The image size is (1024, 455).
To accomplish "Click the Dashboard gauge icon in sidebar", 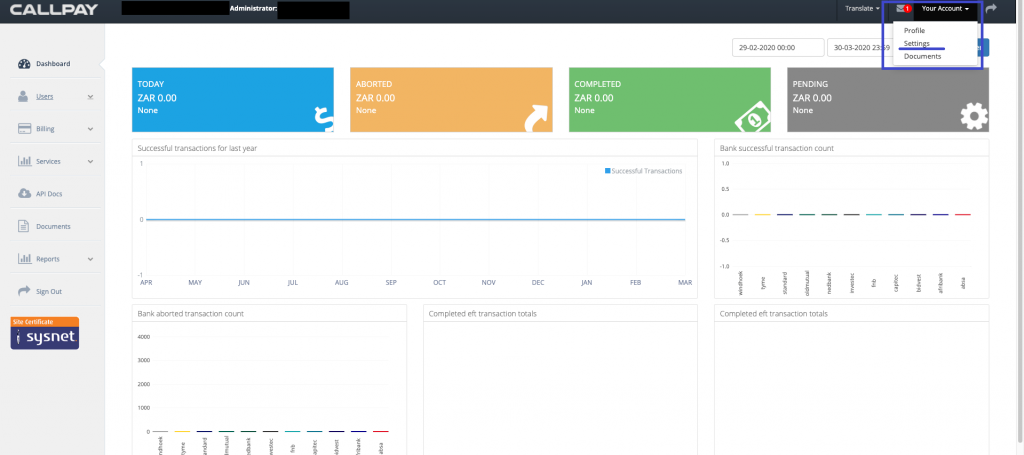I will (24, 64).
